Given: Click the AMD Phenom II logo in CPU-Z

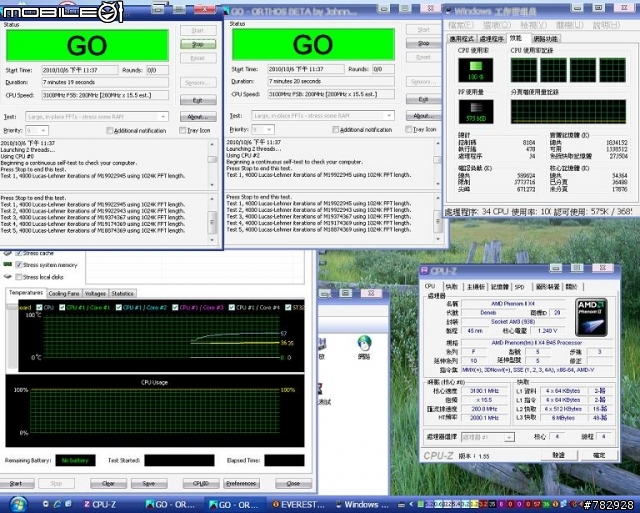Looking at the screenshot, I should point(591,317).
